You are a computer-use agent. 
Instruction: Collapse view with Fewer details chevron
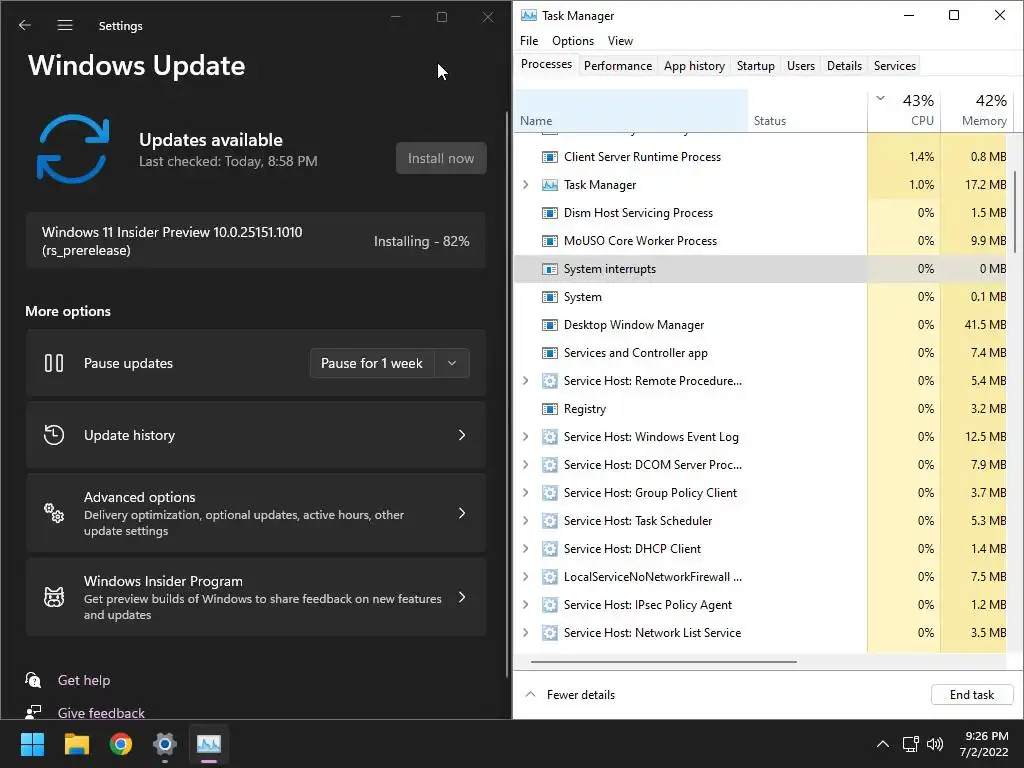pos(530,694)
